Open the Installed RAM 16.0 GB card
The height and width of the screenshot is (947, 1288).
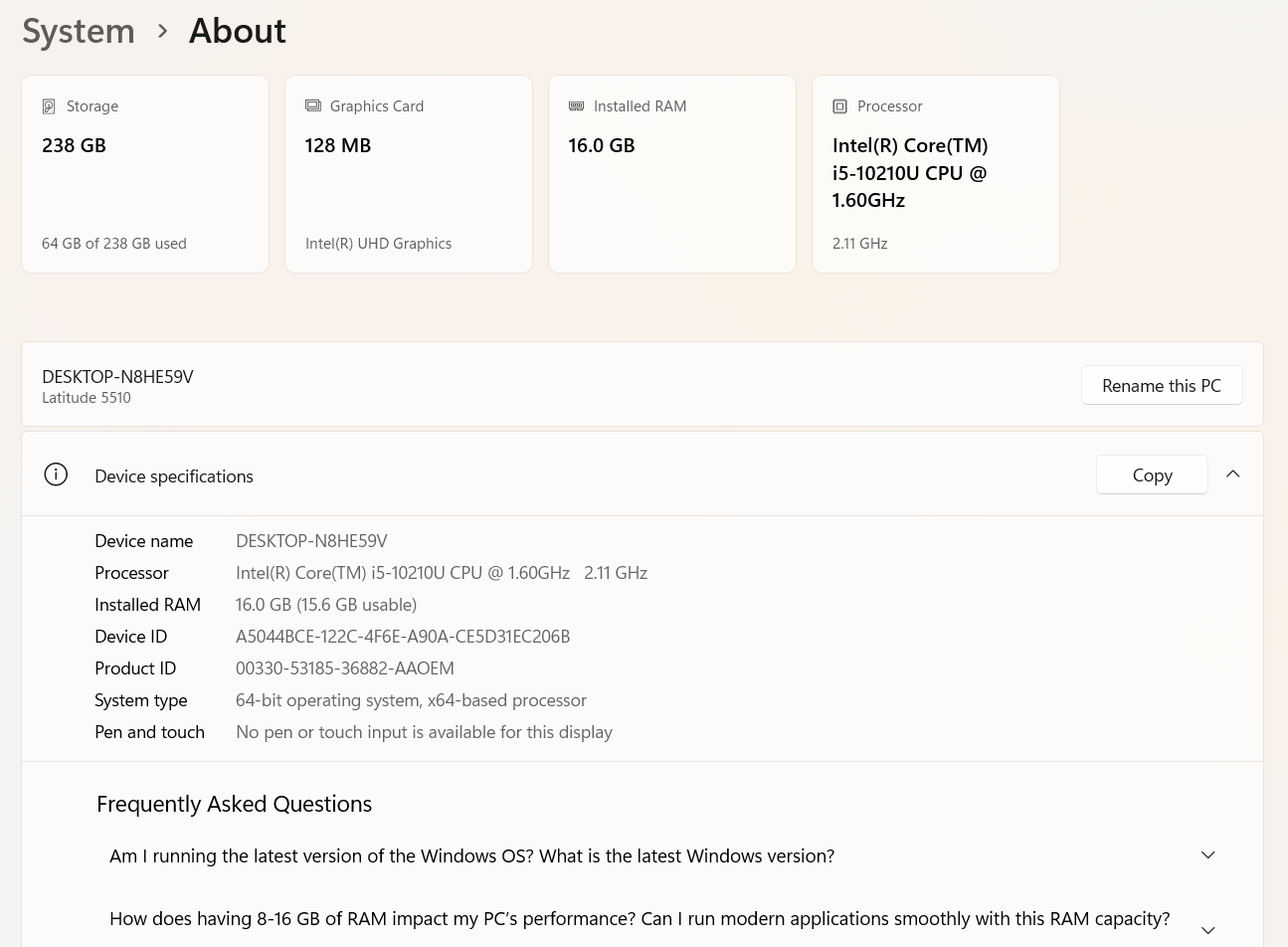672,174
